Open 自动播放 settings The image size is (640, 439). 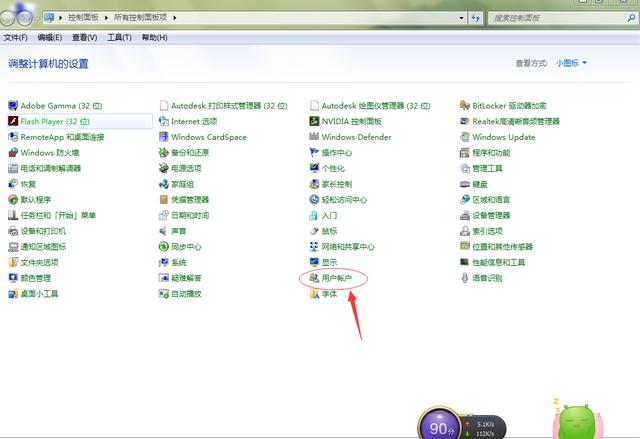180,293
